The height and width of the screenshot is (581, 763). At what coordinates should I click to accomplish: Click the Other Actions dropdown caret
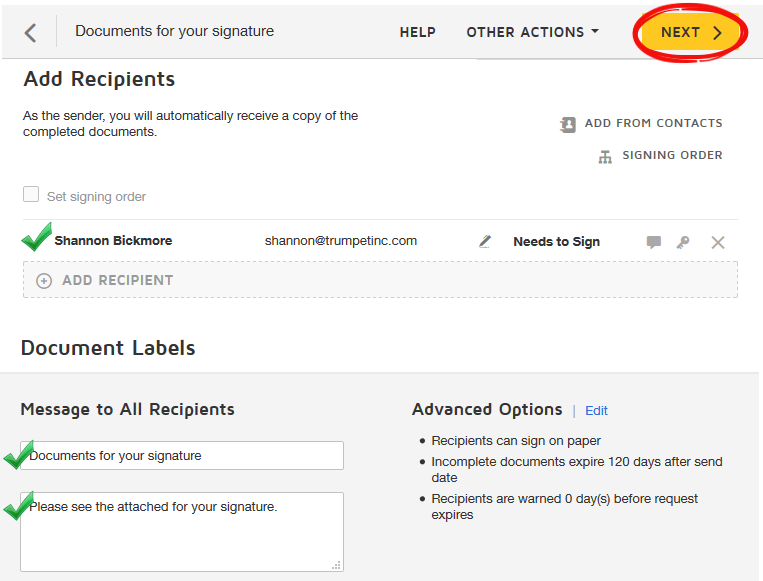[x=595, y=31]
